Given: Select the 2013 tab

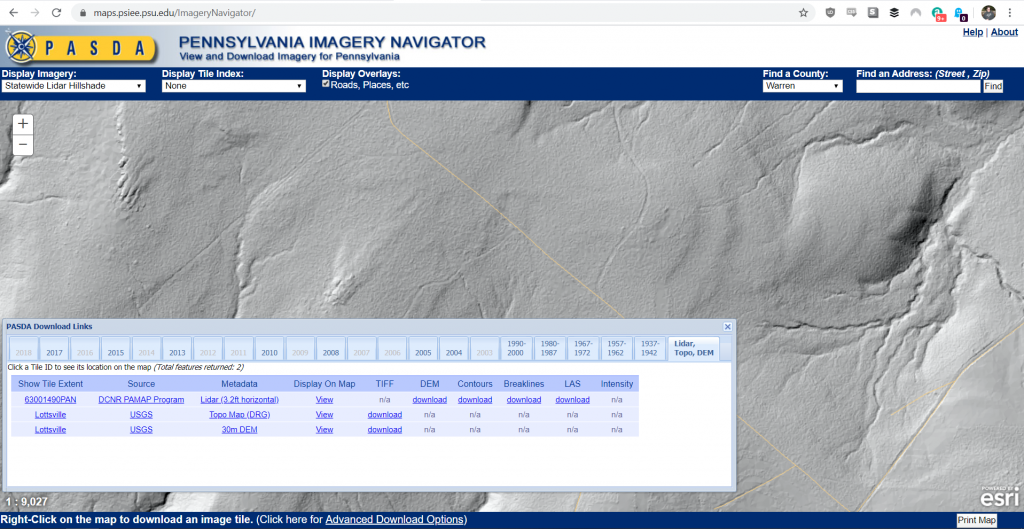Looking at the screenshot, I should coord(178,349).
